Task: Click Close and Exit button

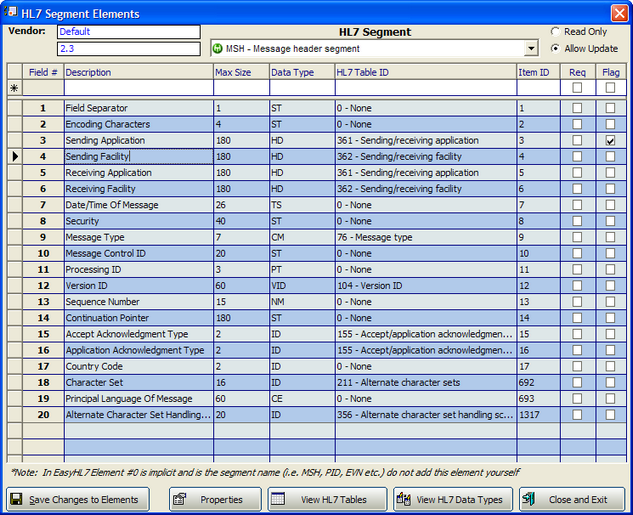Action: [x=572, y=499]
